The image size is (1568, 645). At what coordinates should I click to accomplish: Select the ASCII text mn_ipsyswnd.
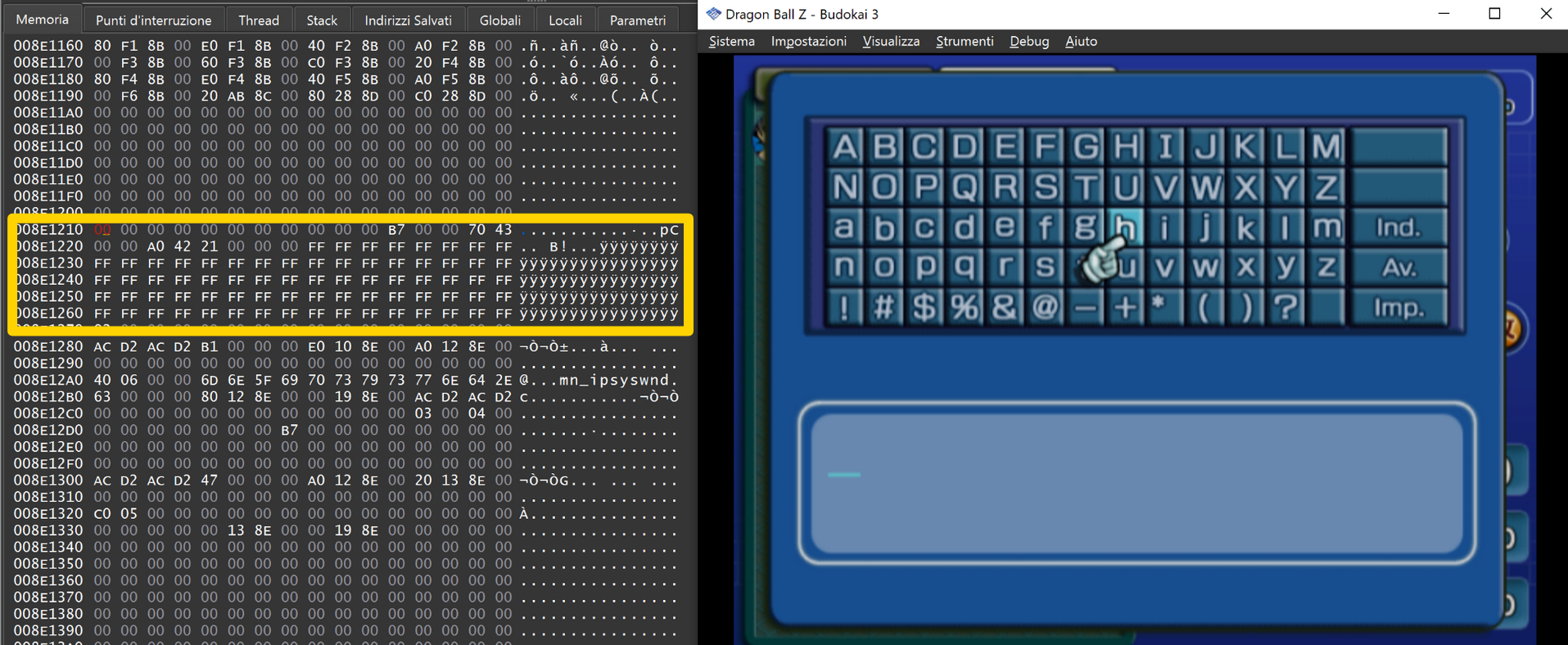(x=619, y=380)
